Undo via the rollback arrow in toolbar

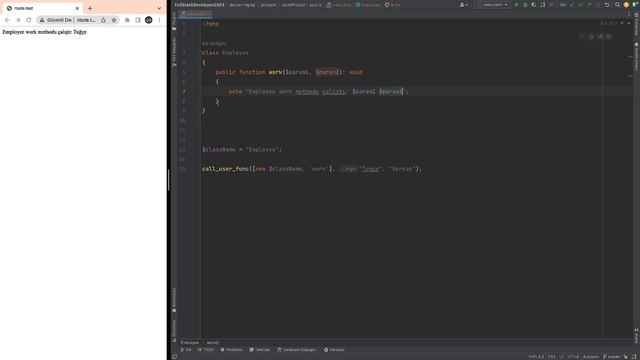coord(607,5)
